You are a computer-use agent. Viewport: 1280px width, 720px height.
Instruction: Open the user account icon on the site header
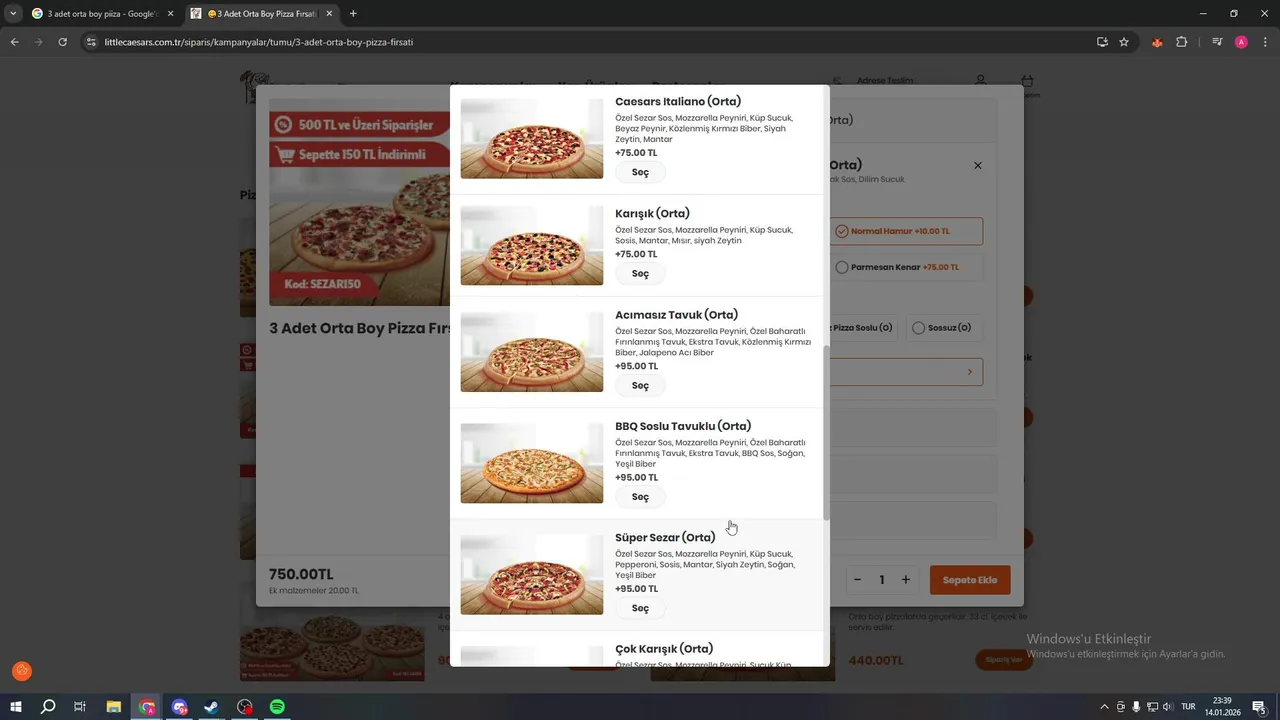point(980,81)
